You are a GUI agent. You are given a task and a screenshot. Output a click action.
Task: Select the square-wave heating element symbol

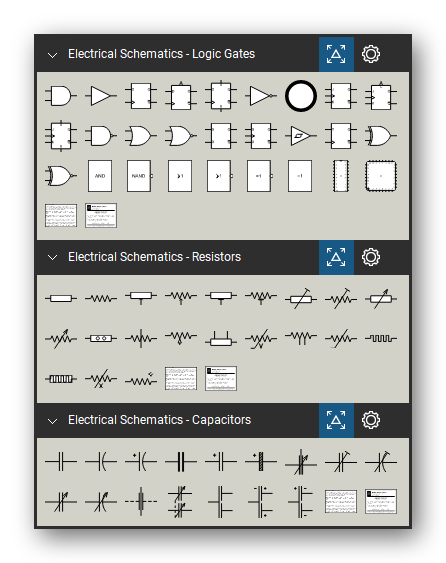(x=381, y=338)
